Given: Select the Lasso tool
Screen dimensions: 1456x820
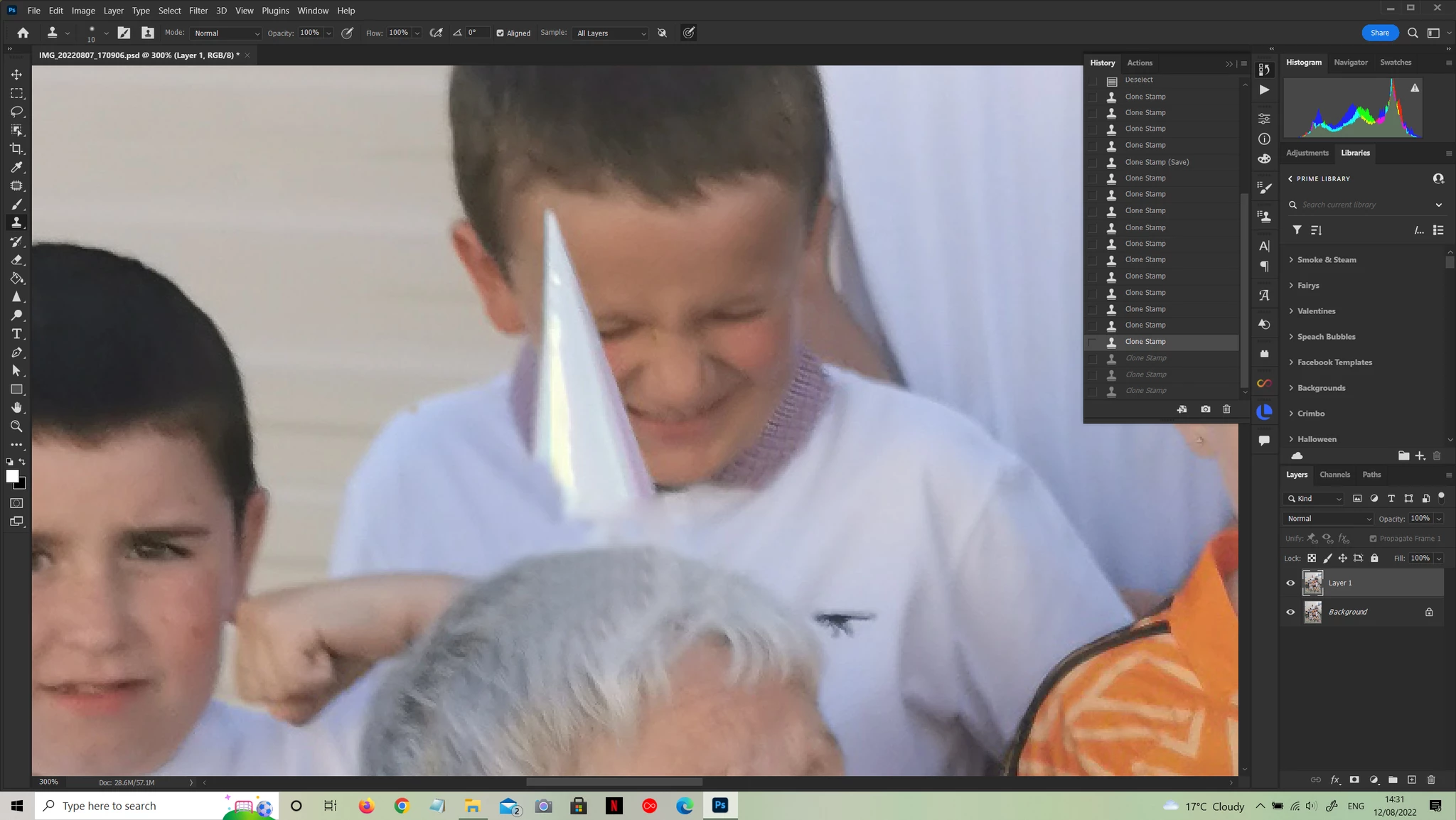Looking at the screenshot, I should [x=16, y=112].
